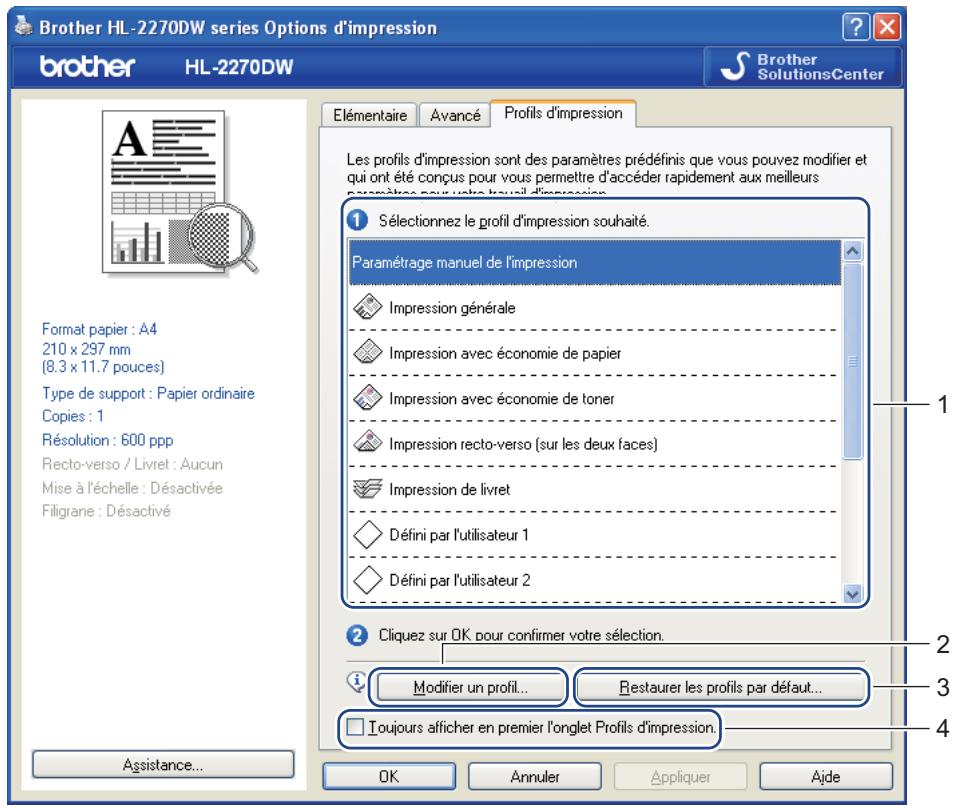
Task: Select Impression de livret profile text
Action: point(450,490)
